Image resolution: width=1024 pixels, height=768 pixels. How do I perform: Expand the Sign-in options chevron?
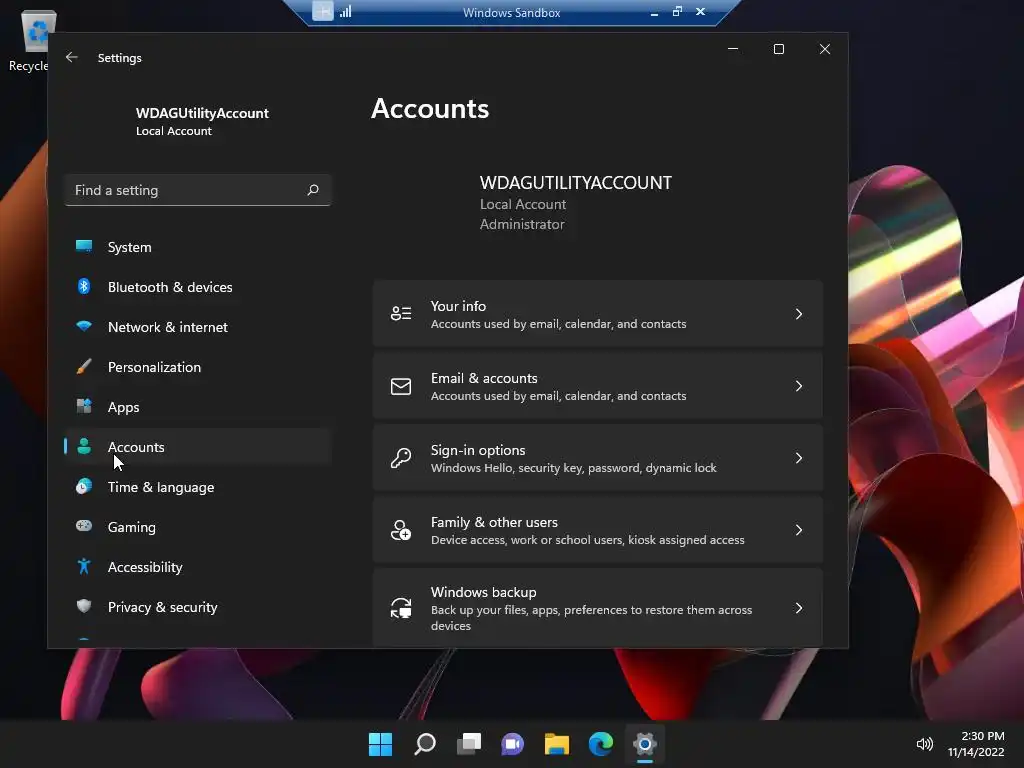[x=799, y=458]
